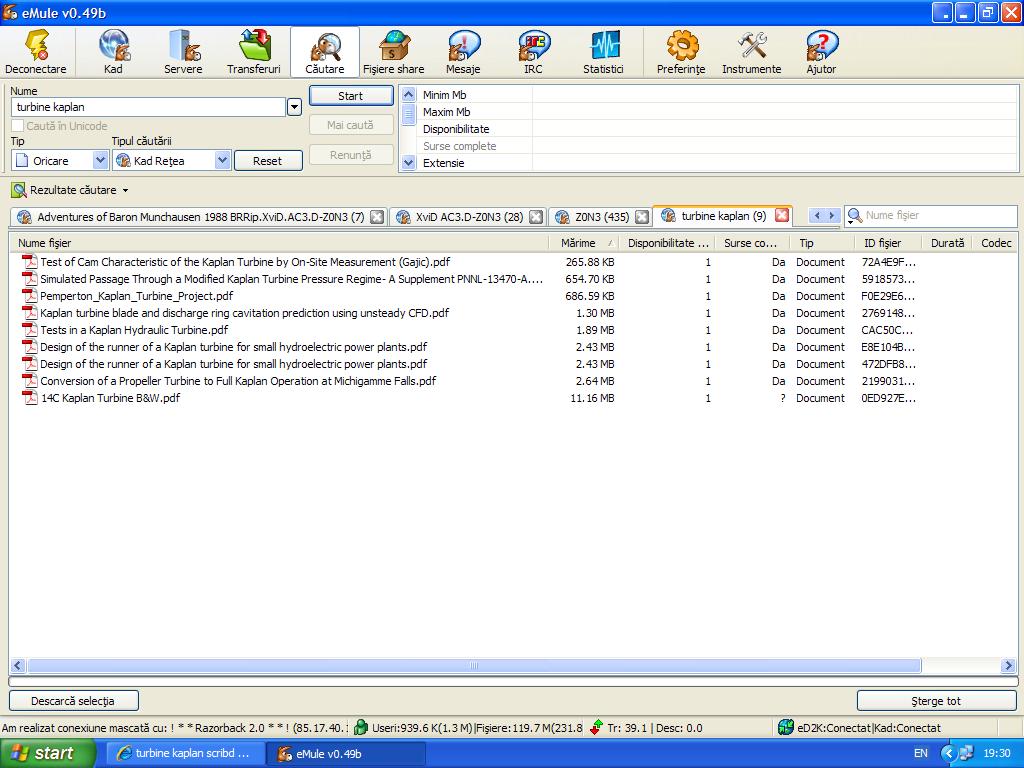Click the Nume search text field
Viewport: 1024px width, 768px height.
(148, 107)
